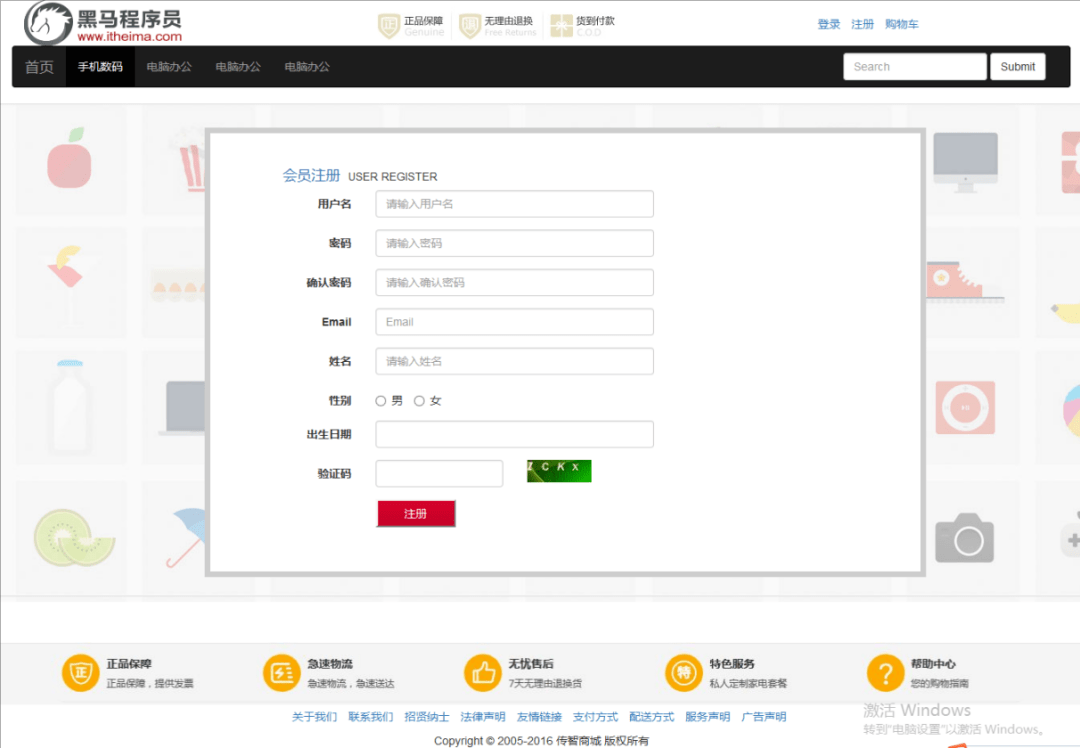This screenshot has height=748, width=1080.
Task: Click the 正品保障 Genuine badge in header
Action: coord(411,24)
